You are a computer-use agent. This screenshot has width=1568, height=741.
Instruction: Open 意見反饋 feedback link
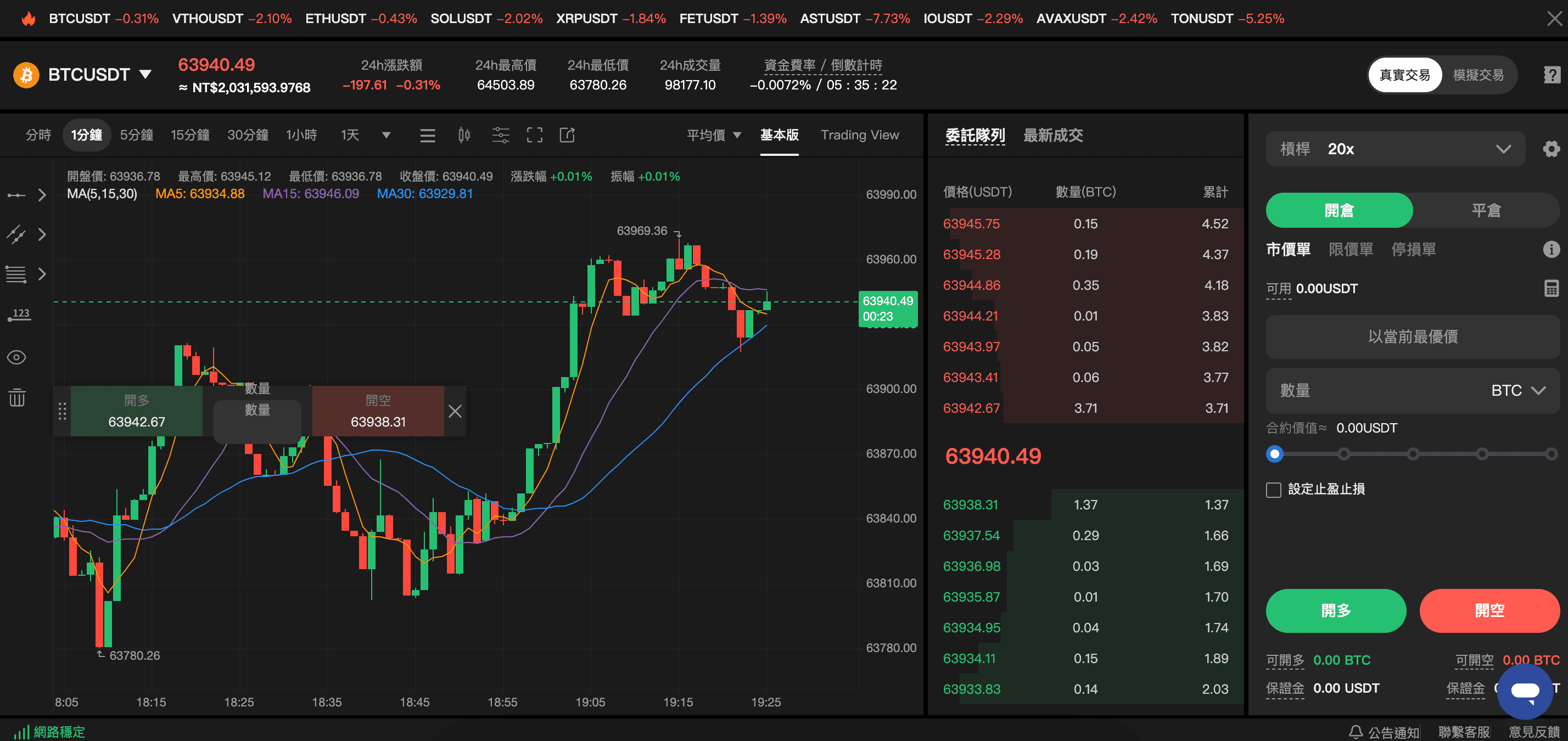tap(1534, 732)
